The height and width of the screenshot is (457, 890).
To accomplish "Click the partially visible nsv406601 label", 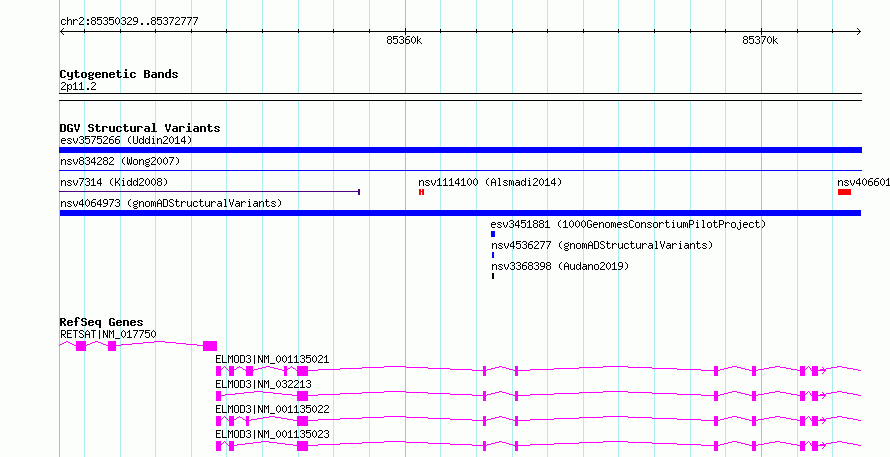I will coord(863,182).
